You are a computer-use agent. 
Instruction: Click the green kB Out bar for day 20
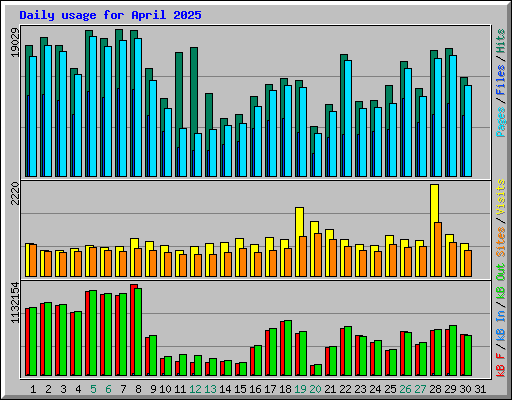pyautogui.click(x=318, y=370)
